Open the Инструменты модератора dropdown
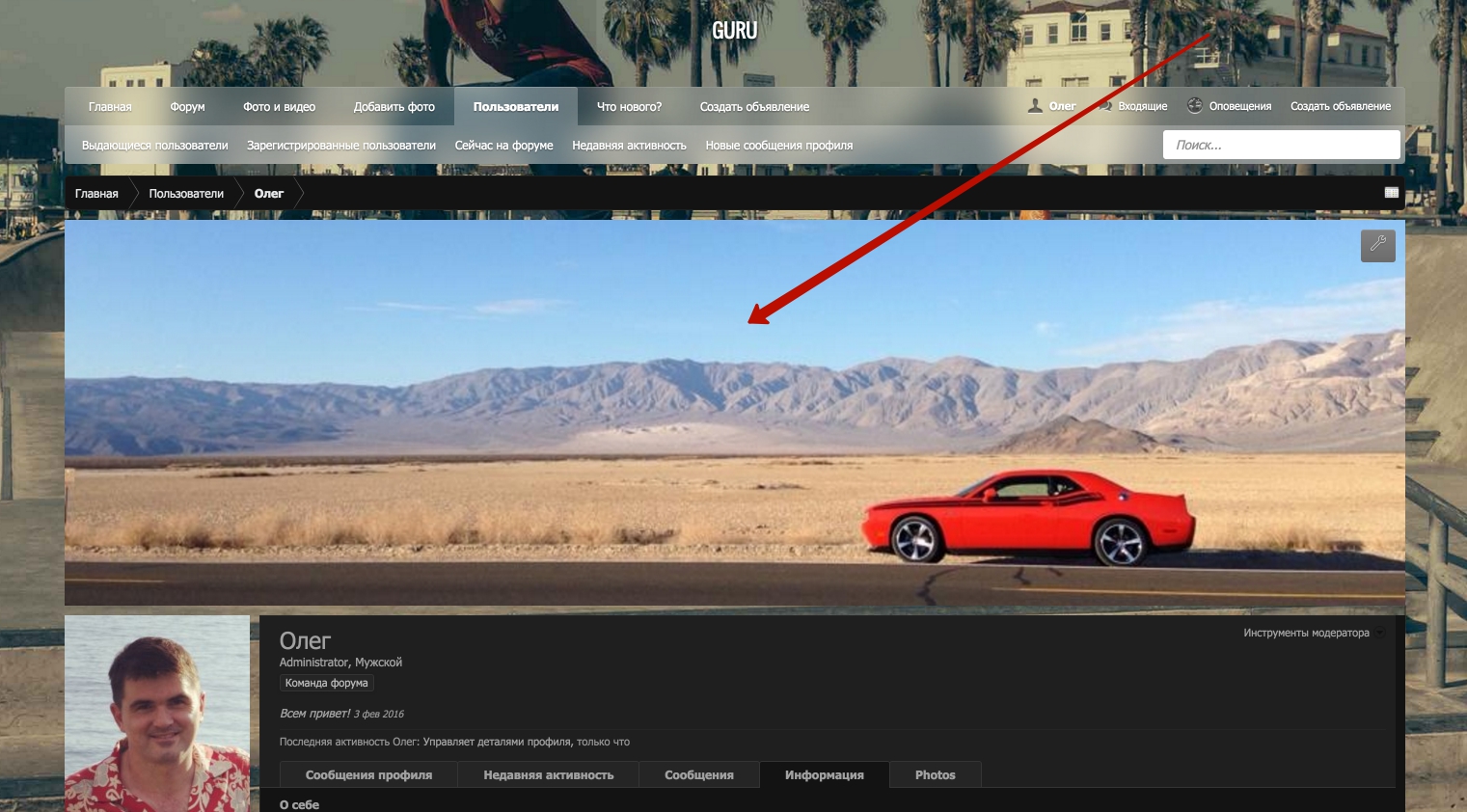The height and width of the screenshot is (812, 1467). coord(1313,633)
